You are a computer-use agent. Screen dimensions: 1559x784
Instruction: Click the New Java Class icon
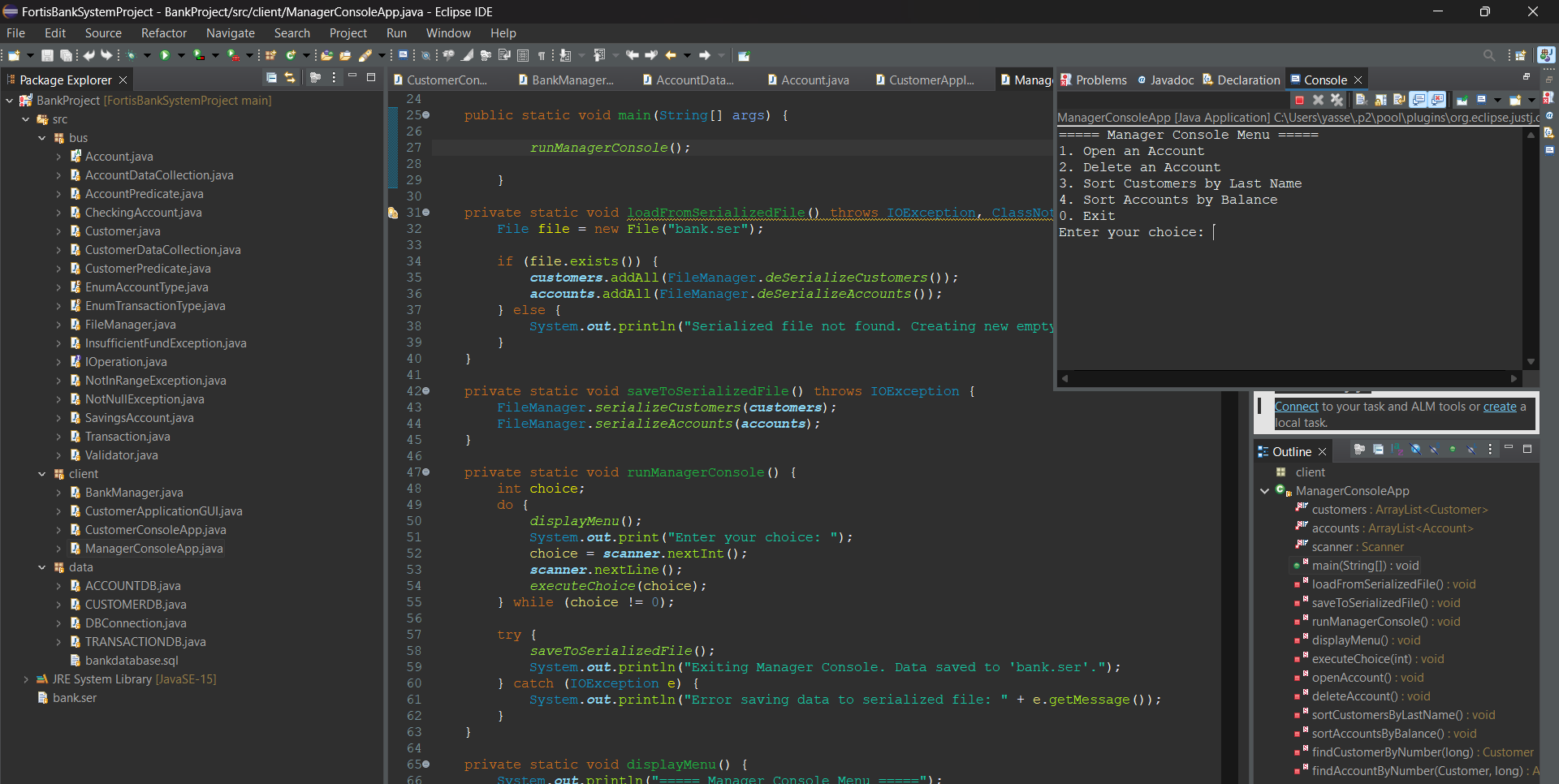290,55
